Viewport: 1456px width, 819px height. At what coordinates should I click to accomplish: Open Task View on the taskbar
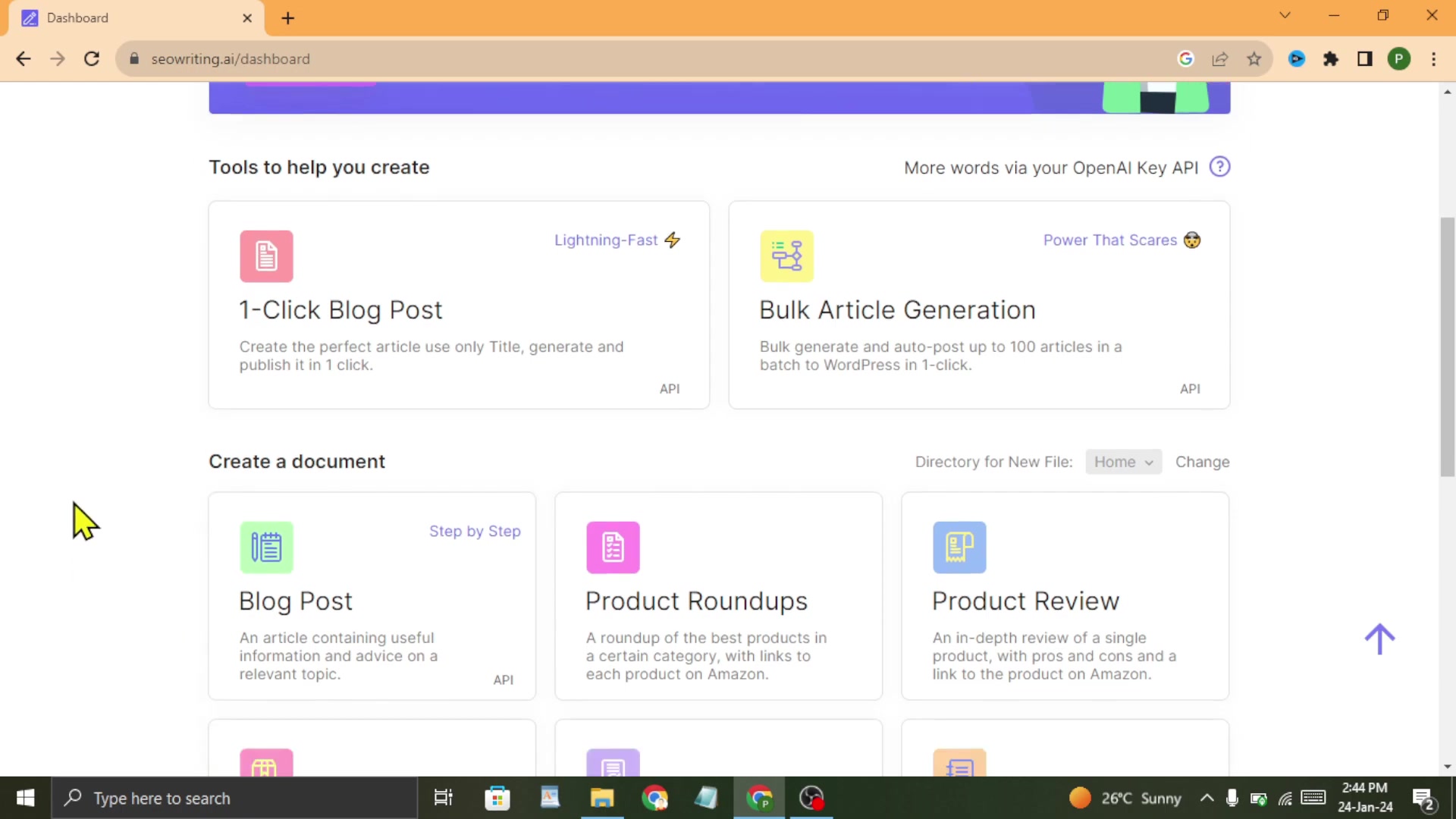tap(443, 798)
